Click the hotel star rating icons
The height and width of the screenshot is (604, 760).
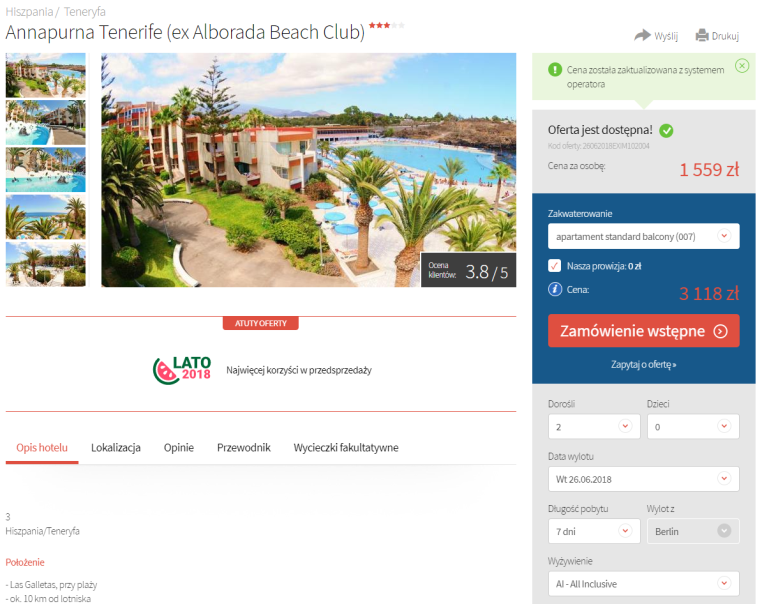tap(387, 25)
